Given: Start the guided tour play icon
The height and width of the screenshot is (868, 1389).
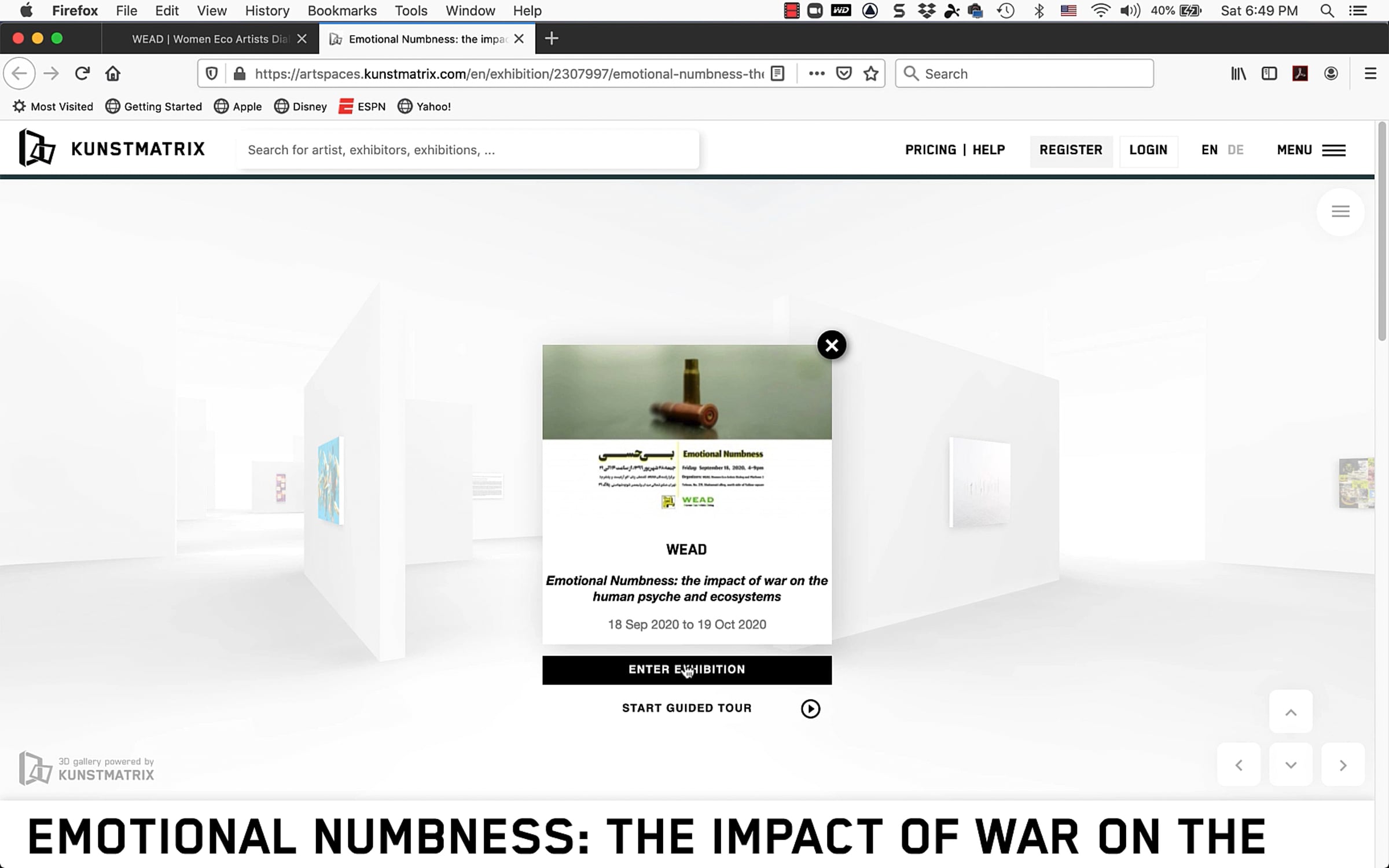Looking at the screenshot, I should (x=810, y=708).
